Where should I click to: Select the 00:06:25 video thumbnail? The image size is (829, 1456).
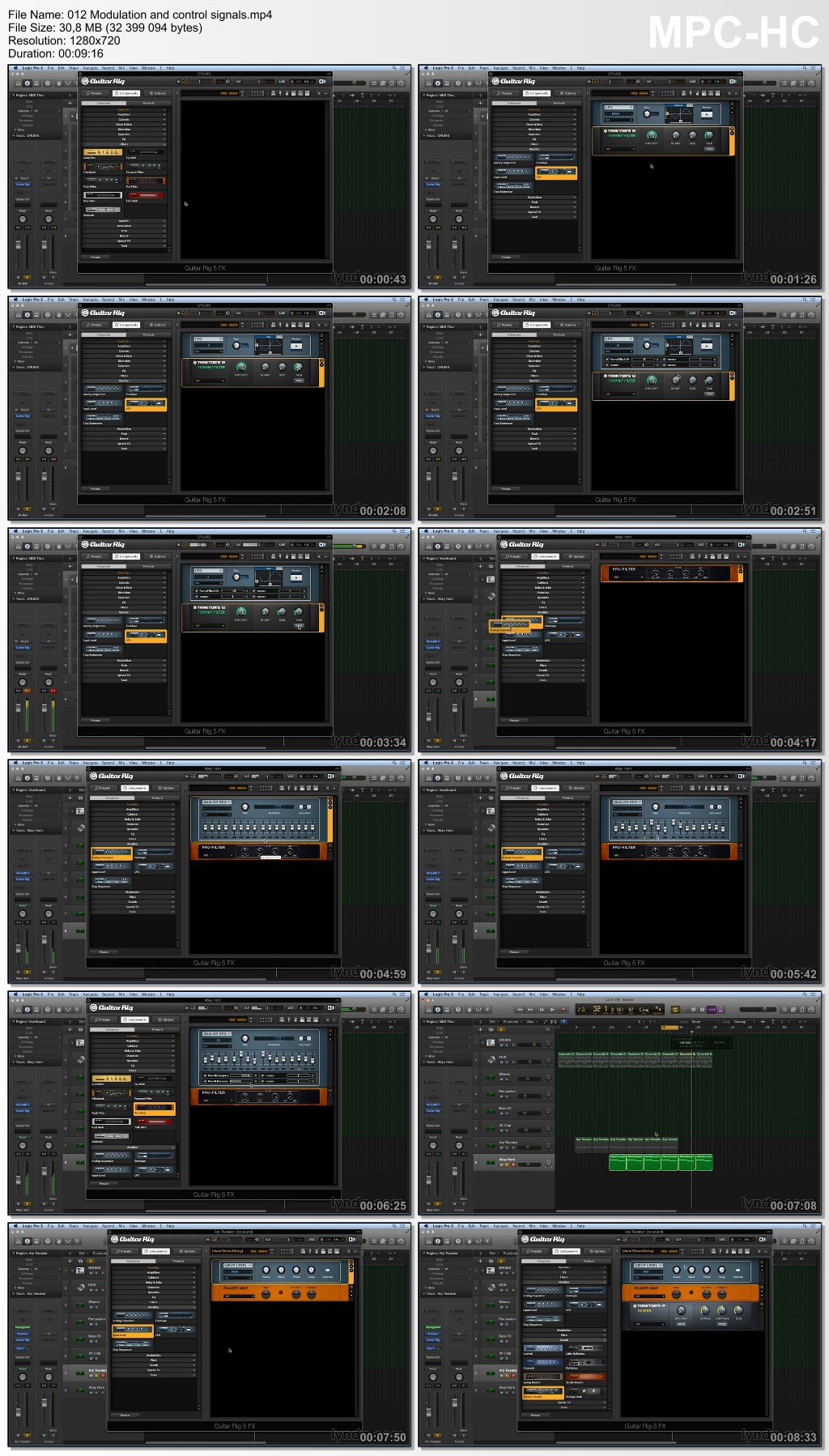pos(209,1103)
